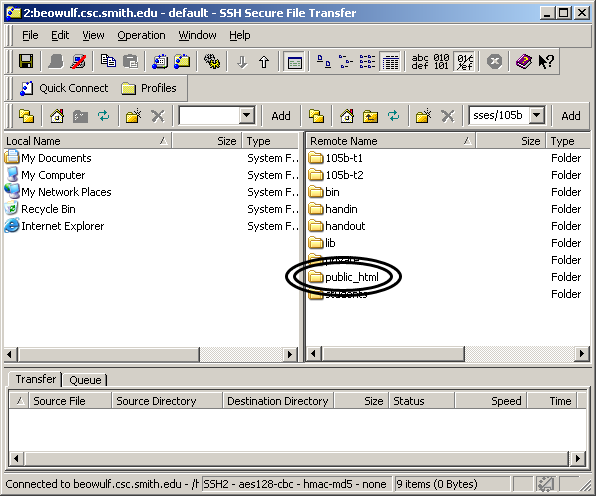Open the Help menu

[x=239, y=35]
